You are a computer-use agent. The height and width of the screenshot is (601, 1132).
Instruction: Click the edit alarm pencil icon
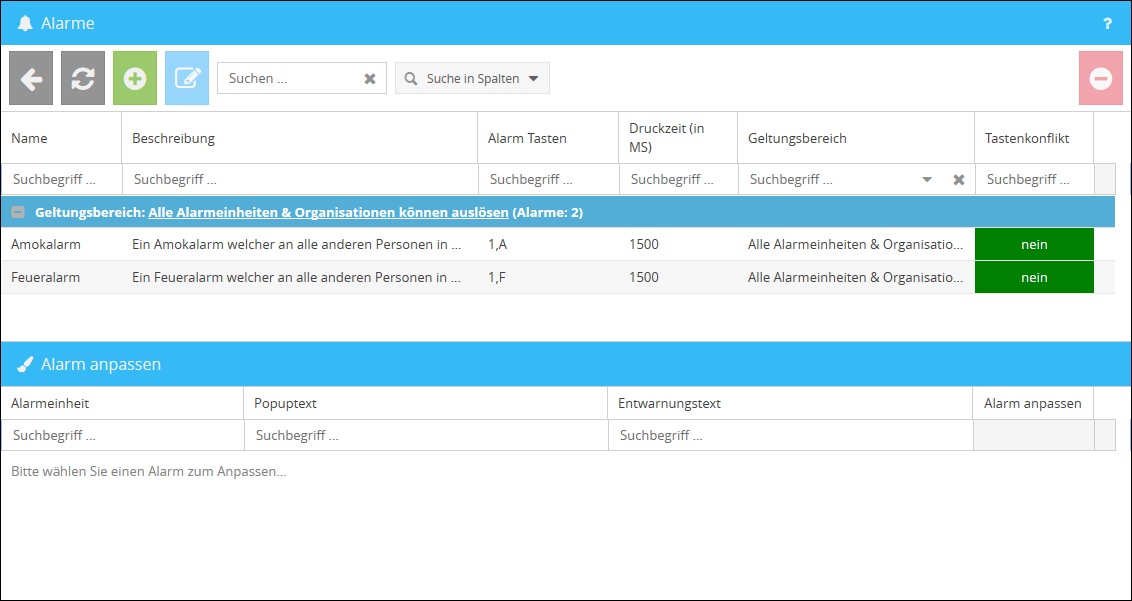187,78
